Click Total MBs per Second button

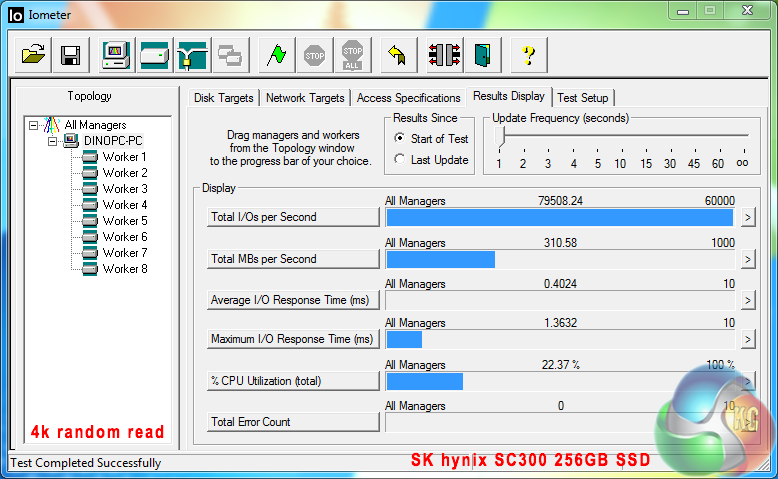293,259
